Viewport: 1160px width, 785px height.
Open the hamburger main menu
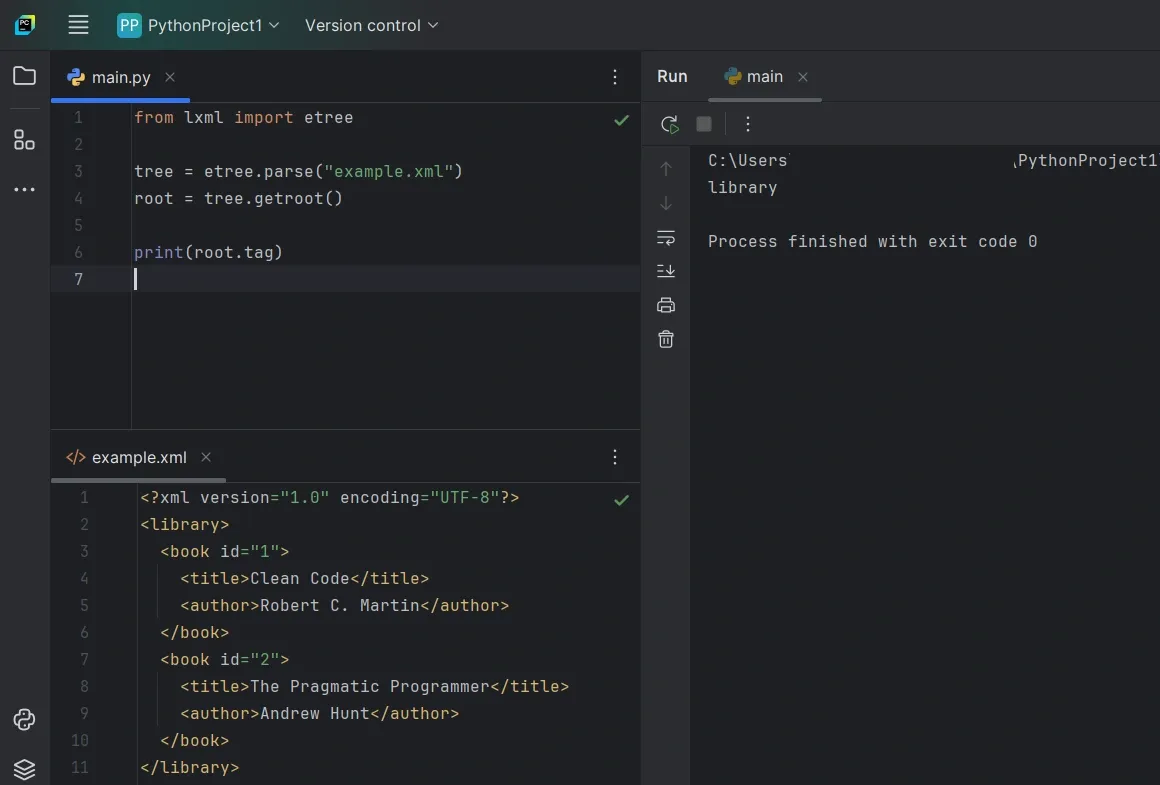pos(78,25)
